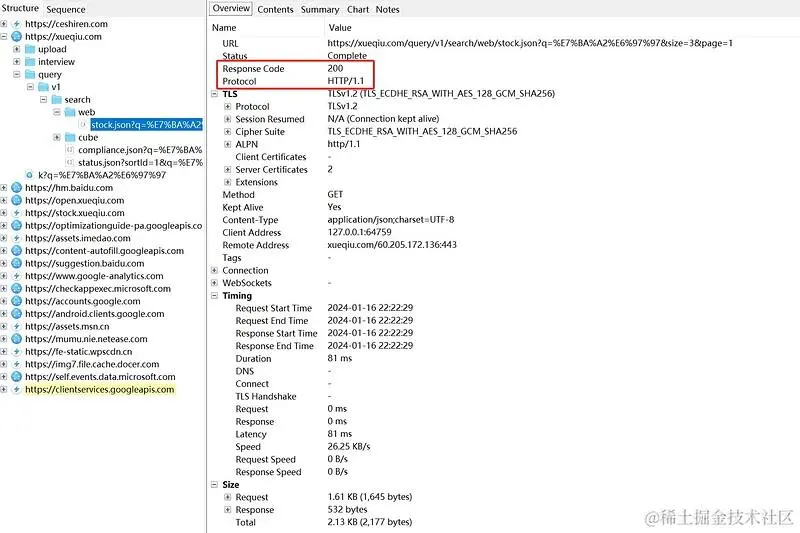The width and height of the screenshot is (800, 533).
Task: Click the query folder icon
Action: coord(30,74)
